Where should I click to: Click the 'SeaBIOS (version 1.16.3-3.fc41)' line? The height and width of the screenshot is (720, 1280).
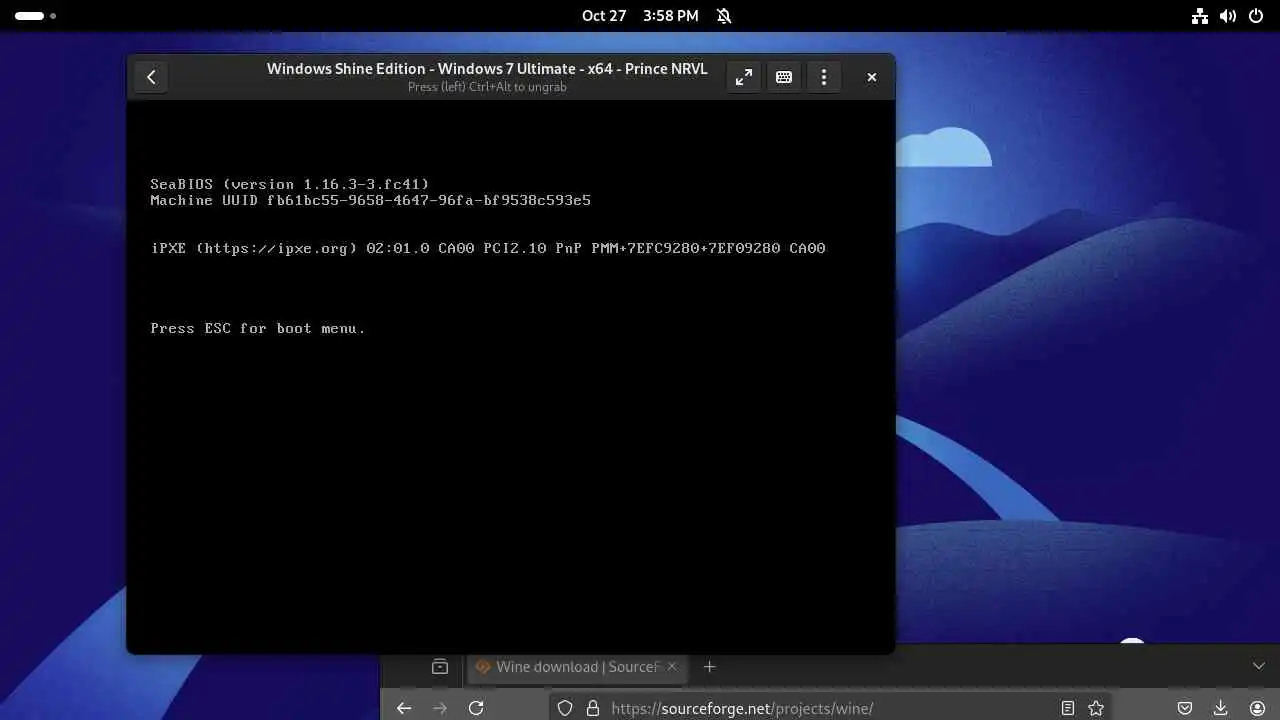pyautogui.click(x=290, y=184)
